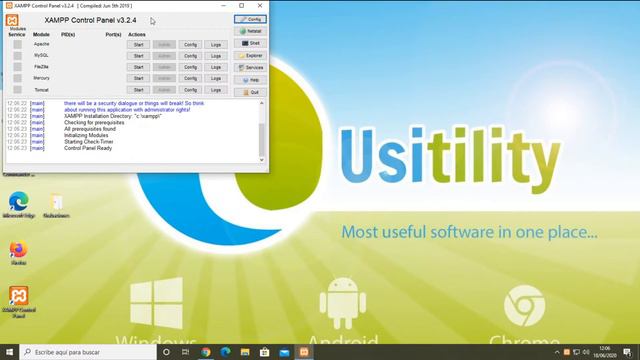This screenshot has width=640, height=360.
Task: Open Task View from the taskbar
Action: 185,352
